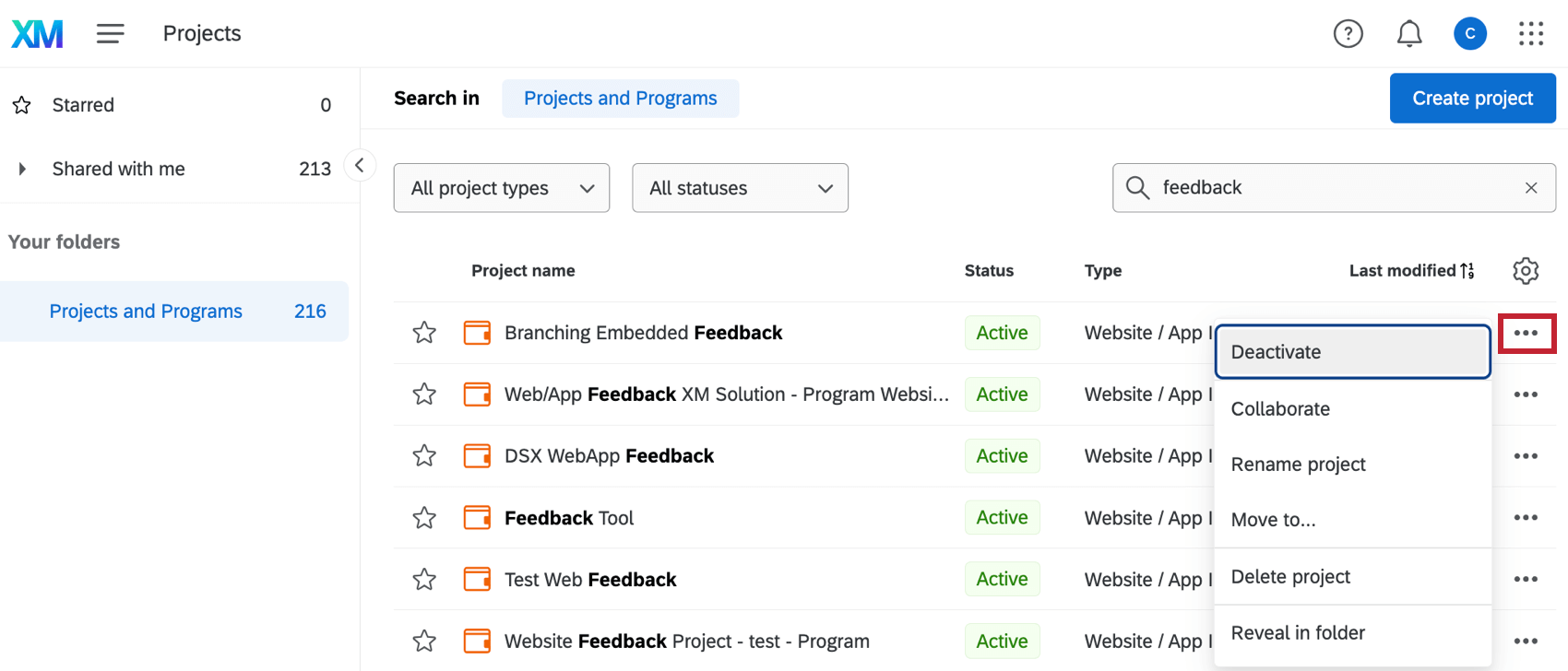Star the Branching Embedded Feedback project

pos(424,333)
